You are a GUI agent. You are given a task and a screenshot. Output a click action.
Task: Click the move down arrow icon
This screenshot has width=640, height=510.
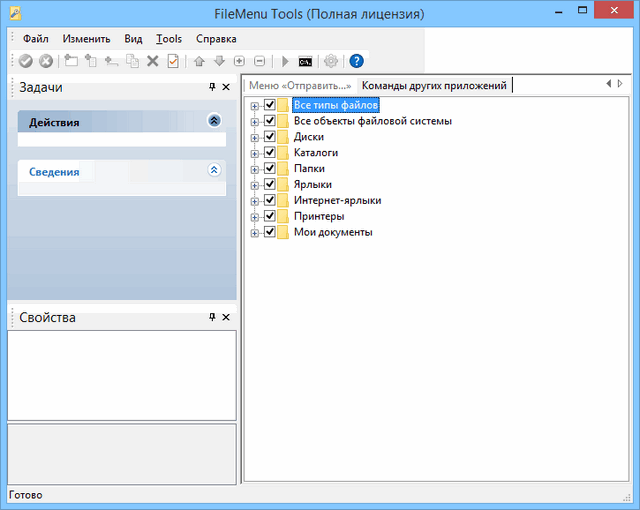219,61
